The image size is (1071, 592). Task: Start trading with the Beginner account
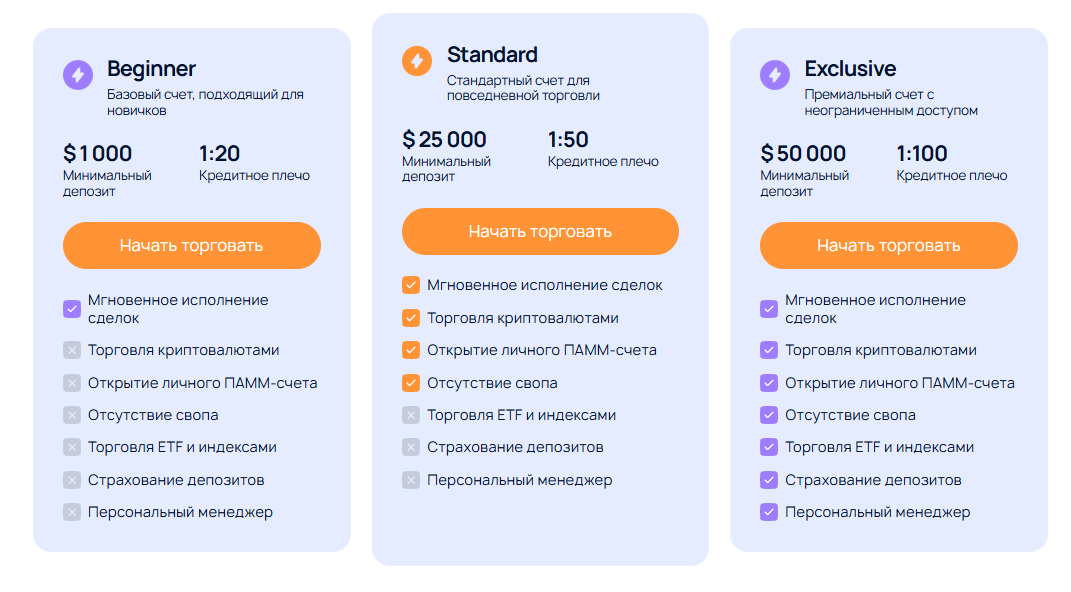tap(192, 245)
